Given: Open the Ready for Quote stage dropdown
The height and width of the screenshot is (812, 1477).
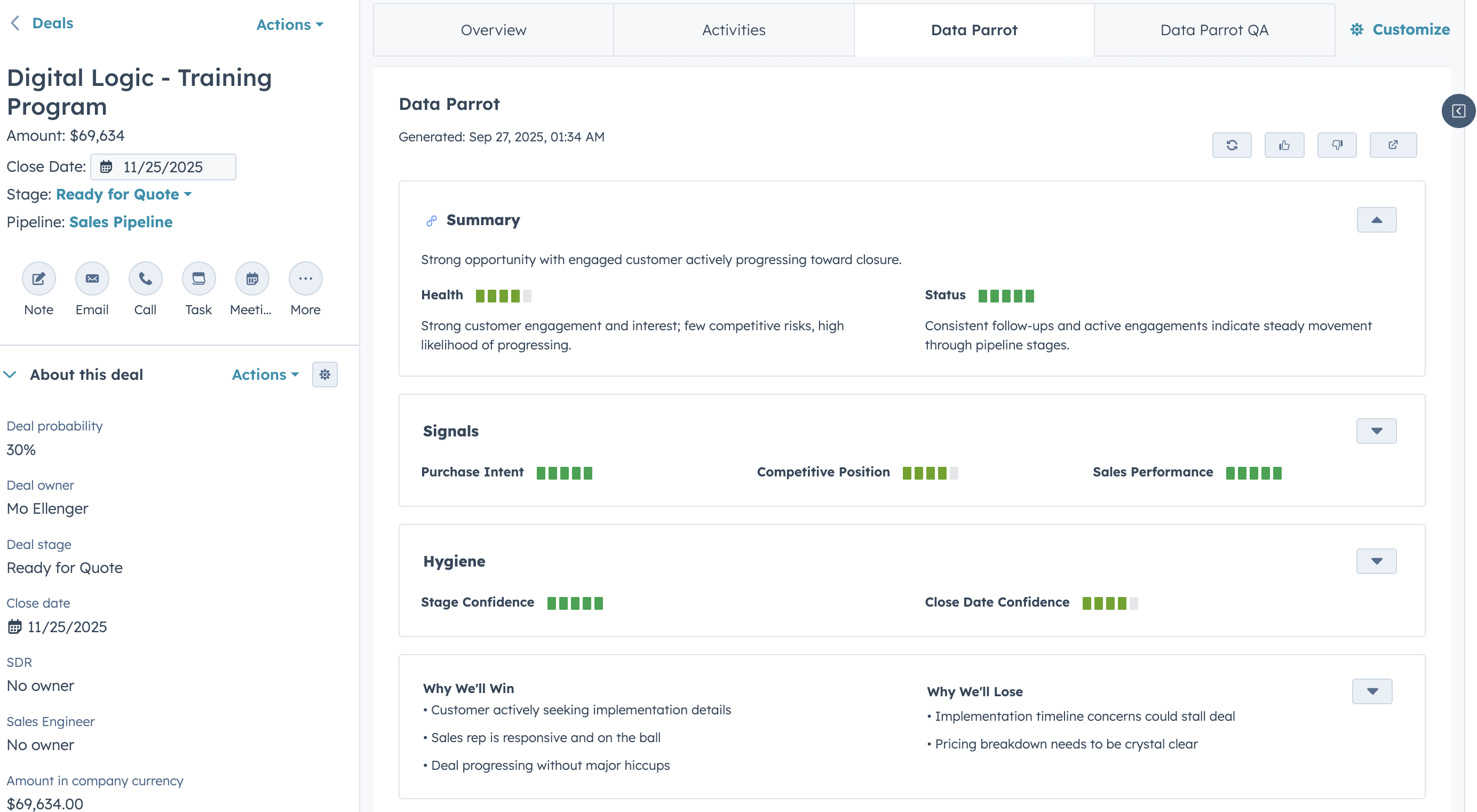Looking at the screenshot, I should coord(124,194).
